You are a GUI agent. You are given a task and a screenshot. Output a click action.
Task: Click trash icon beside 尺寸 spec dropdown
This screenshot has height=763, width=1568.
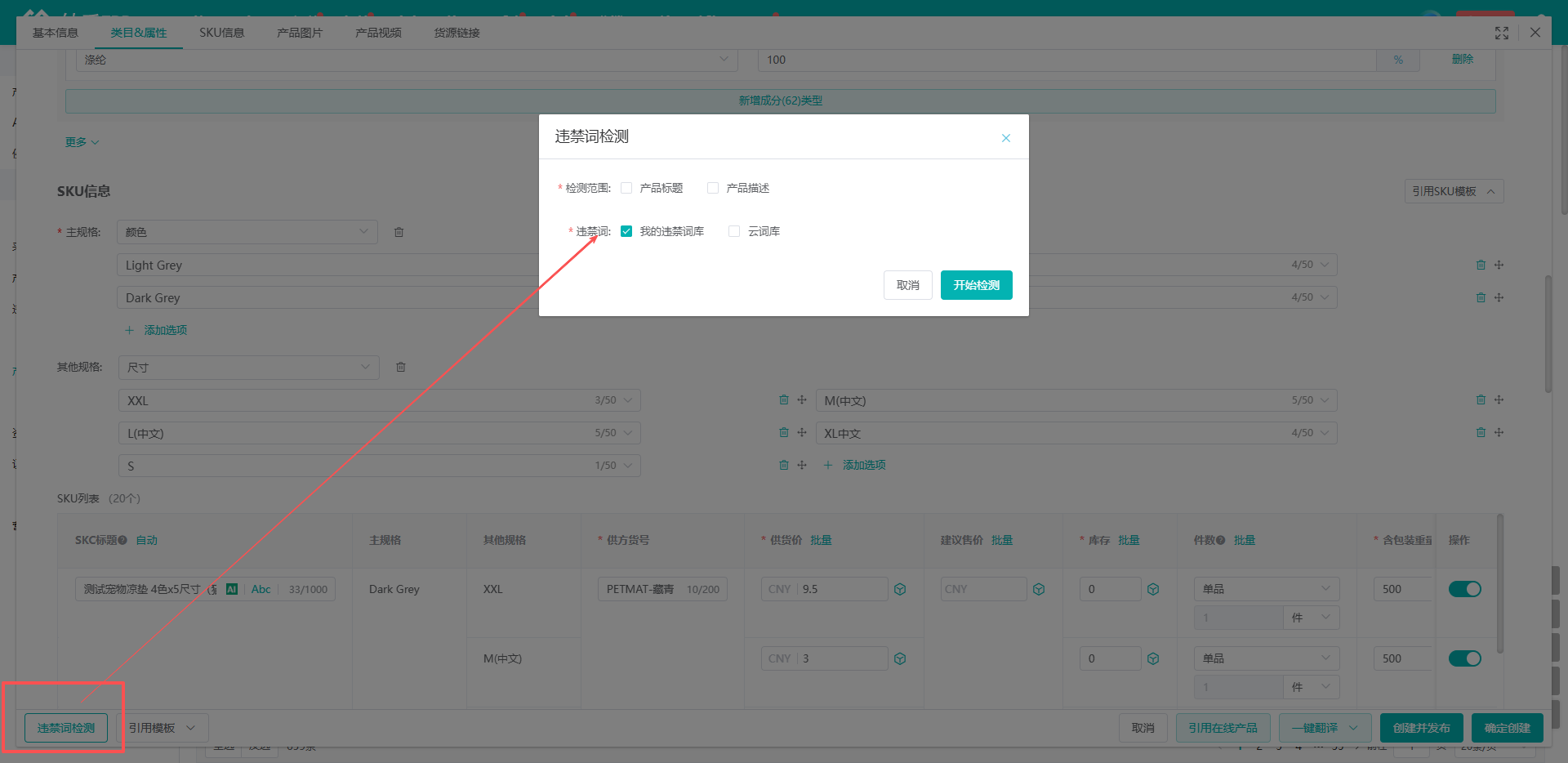[x=401, y=368]
